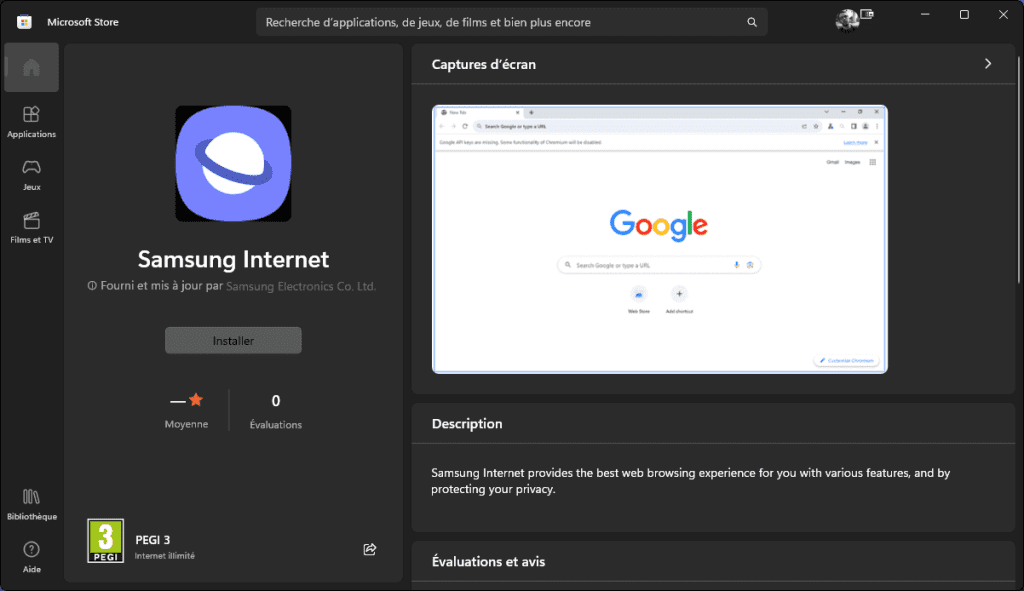Maximize the Microsoft Store window
1024x591 pixels.
point(964,14)
